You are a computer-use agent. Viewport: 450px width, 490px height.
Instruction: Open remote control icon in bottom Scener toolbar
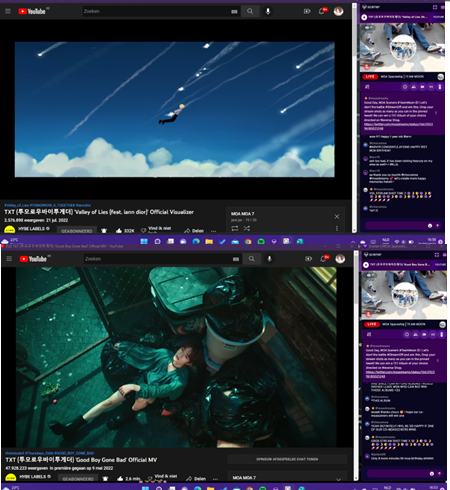(441, 334)
